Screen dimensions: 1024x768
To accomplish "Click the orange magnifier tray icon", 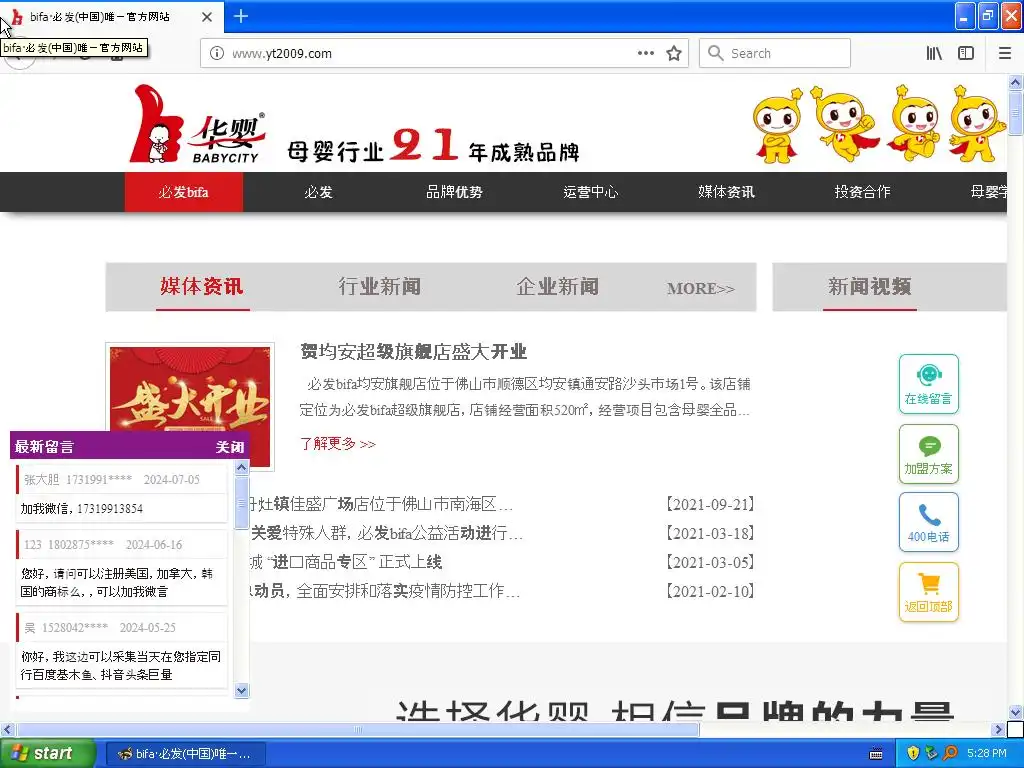I will click(950, 753).
